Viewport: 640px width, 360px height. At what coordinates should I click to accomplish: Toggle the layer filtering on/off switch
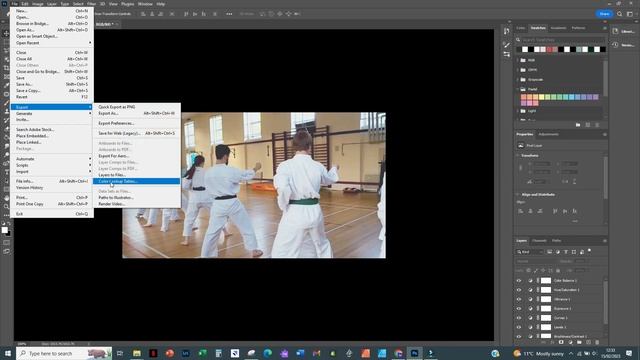tap(589, 251)
